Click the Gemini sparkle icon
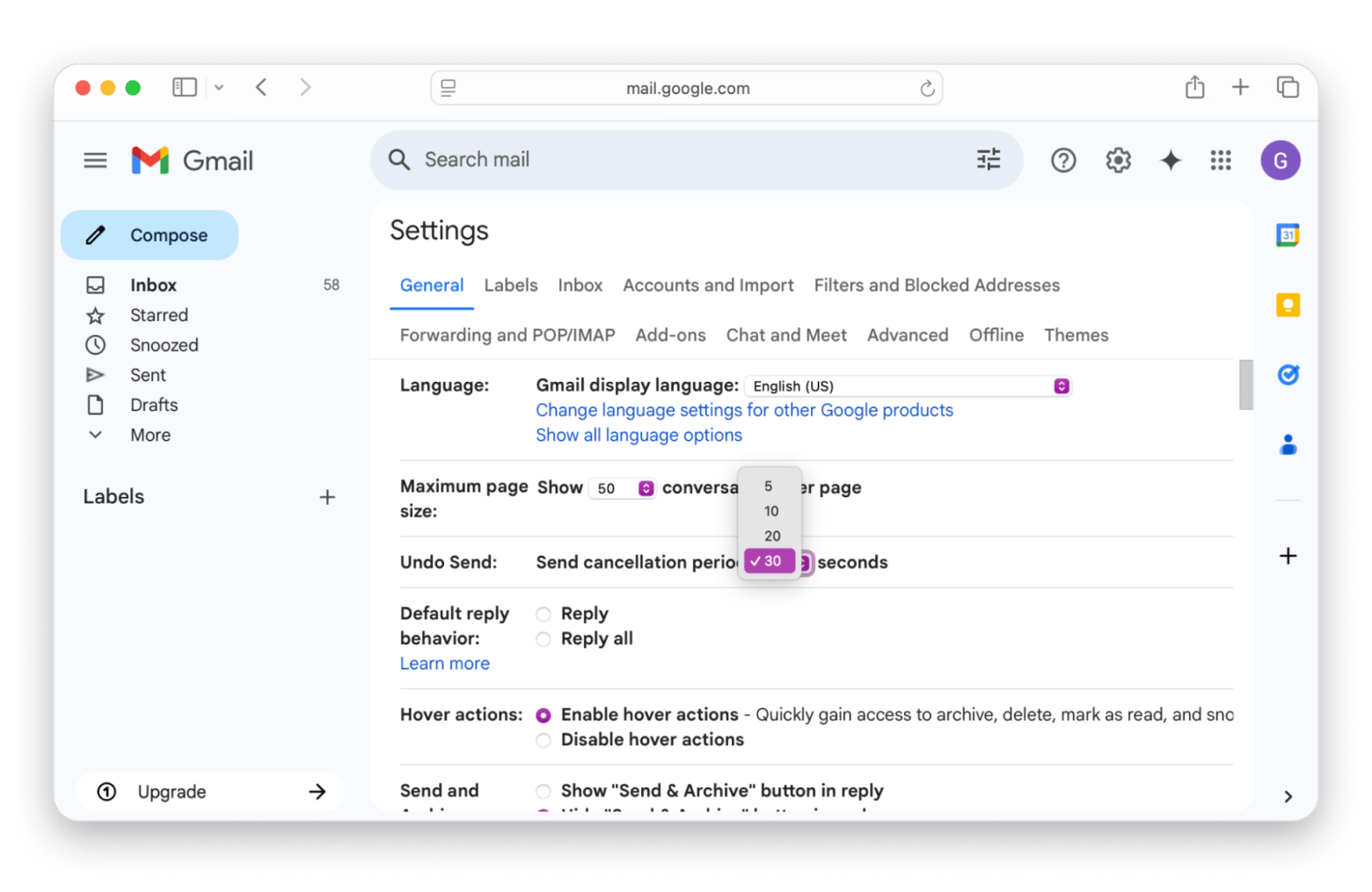The width and height of the screenshot is (1372, 892). tap(1170, 160)
